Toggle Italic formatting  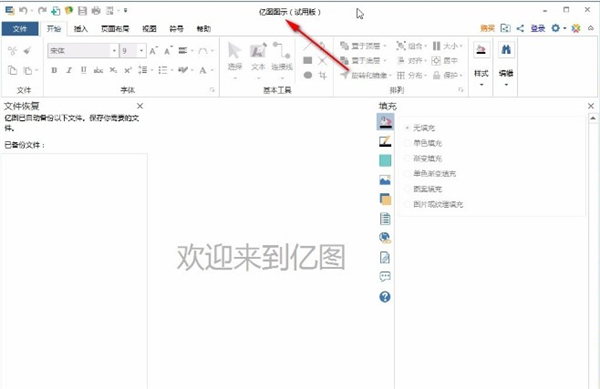click(69, 70)
